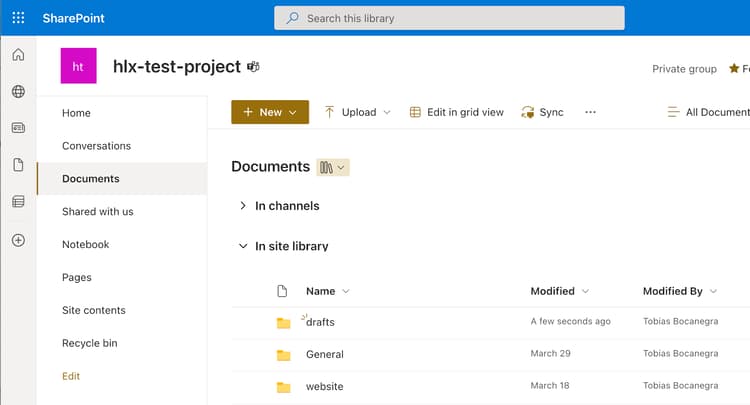
Task: Expand the In channels section
Action: (x=243, y=206)
